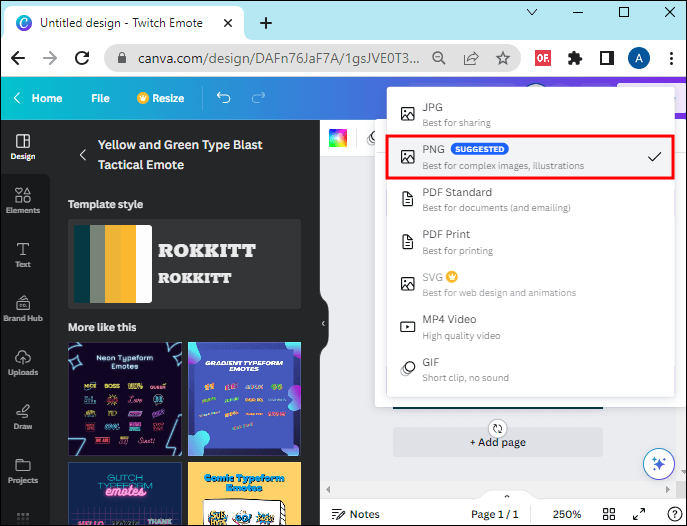
Task: Share this page from address bar
Action: pos(471,58)
